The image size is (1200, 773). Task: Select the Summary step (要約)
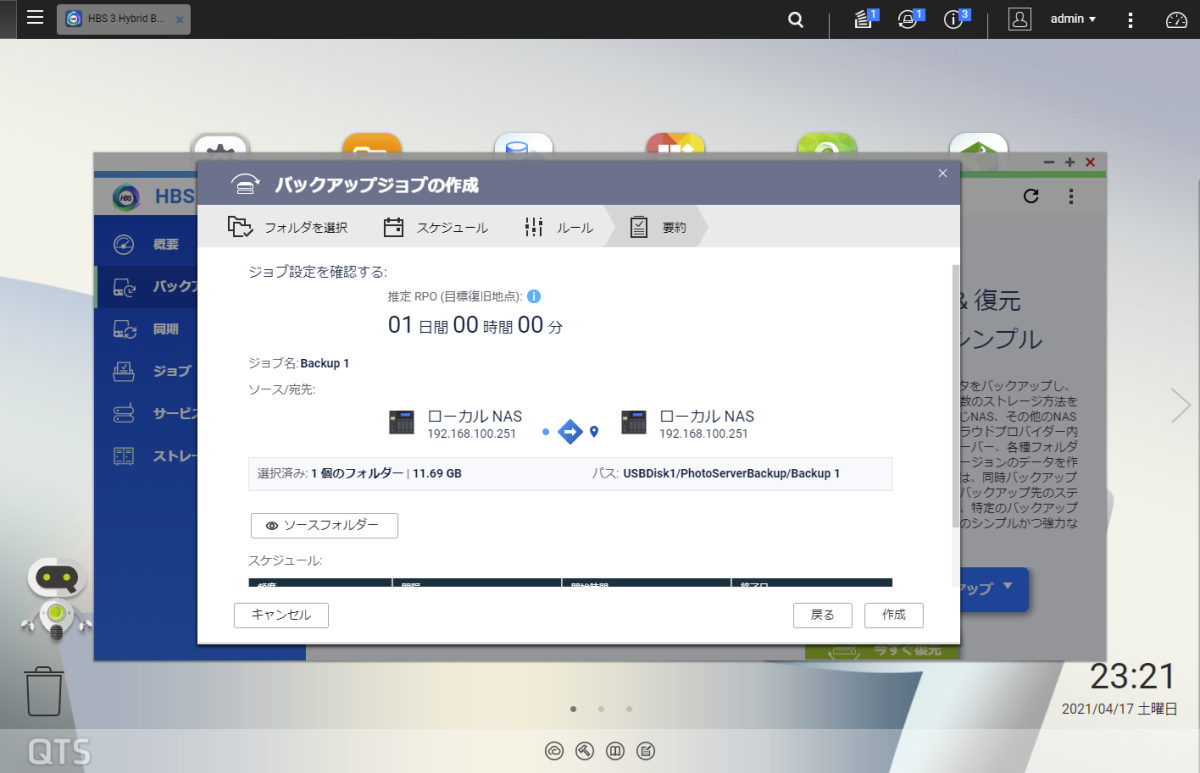pyautogui.click(x=658, y=227)
